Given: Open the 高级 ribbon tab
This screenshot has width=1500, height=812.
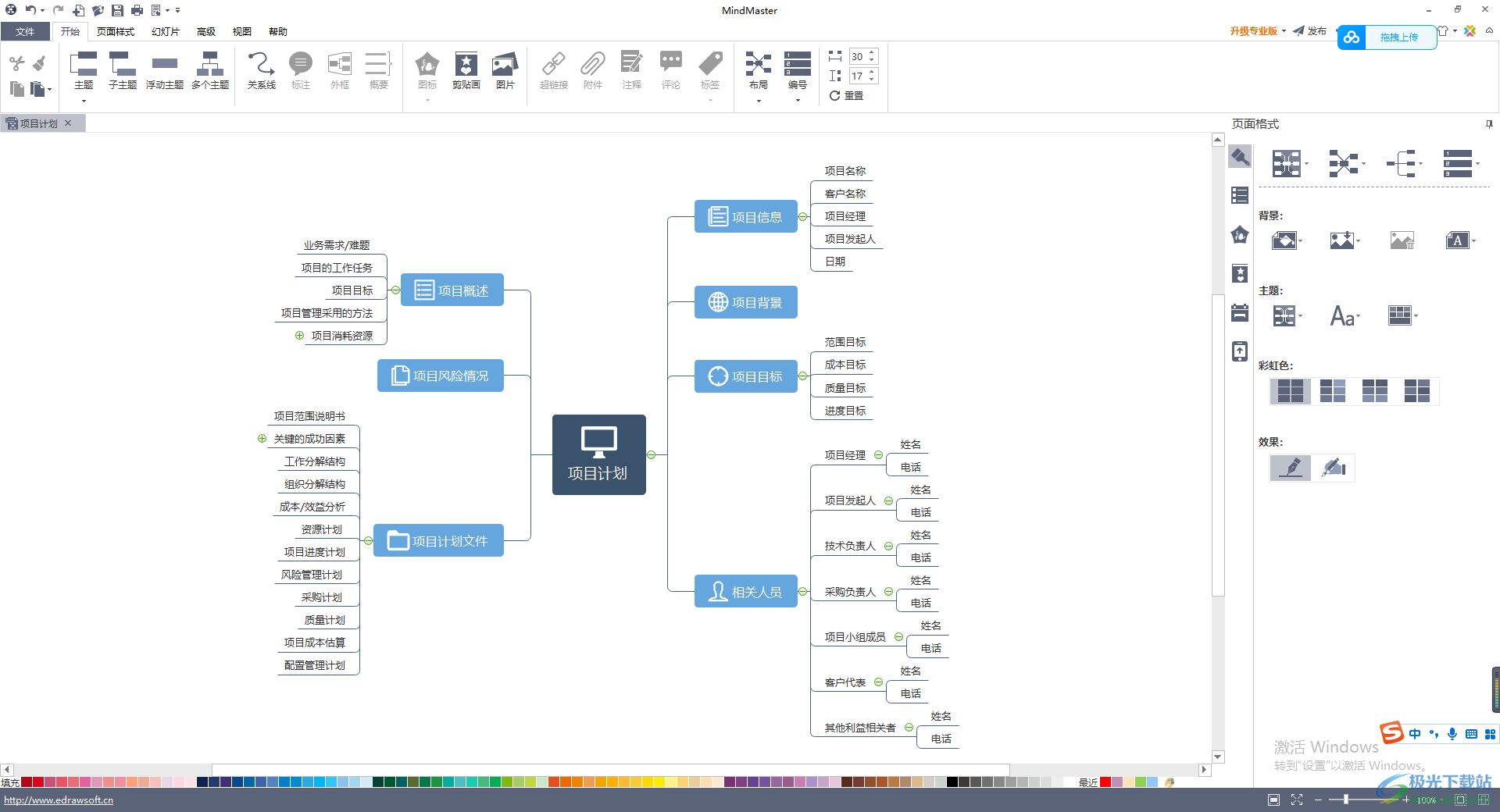Looking at the screenshot, I should coord(206,31).
